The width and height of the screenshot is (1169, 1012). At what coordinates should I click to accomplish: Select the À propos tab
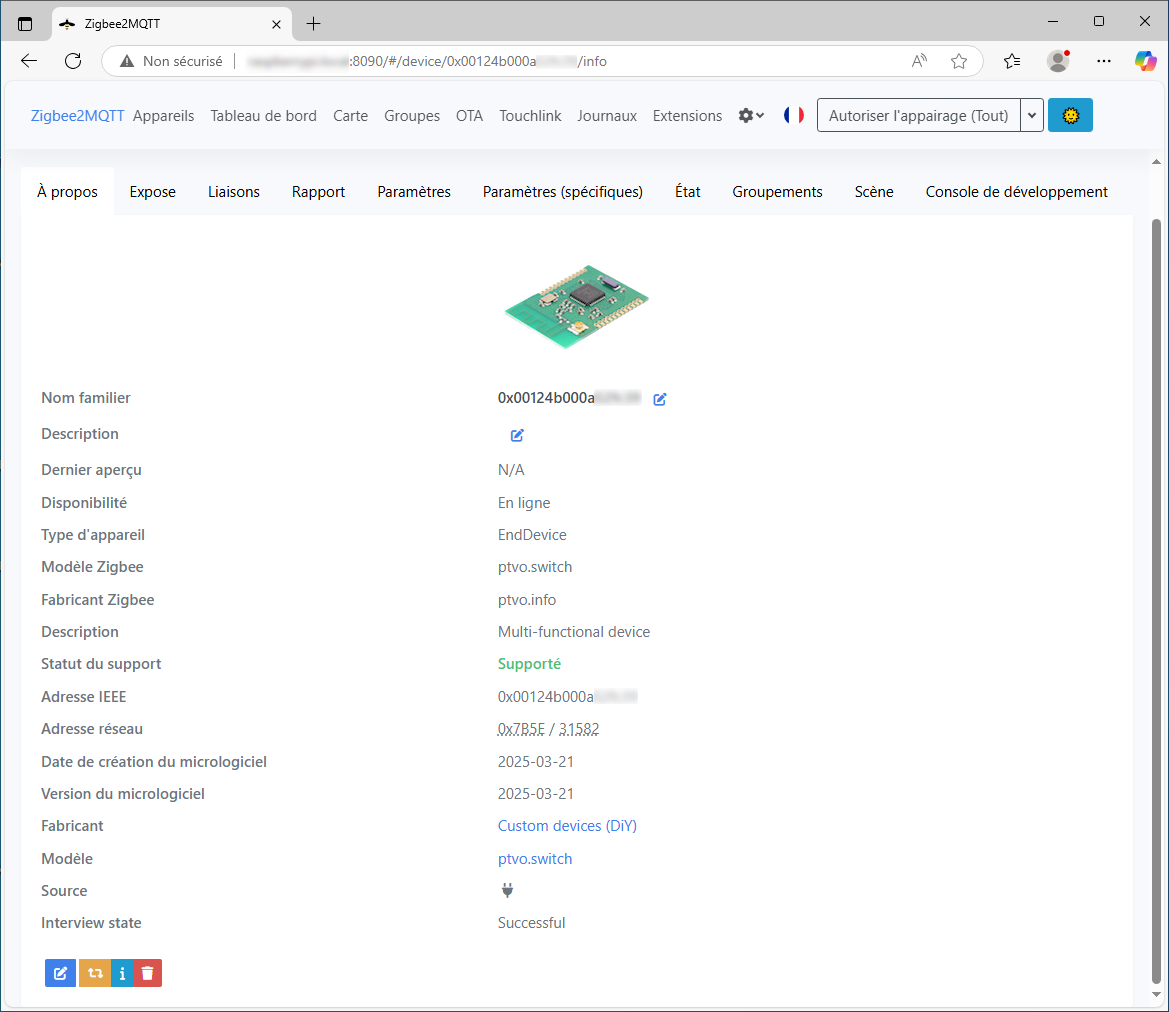[x=67, y=192]
